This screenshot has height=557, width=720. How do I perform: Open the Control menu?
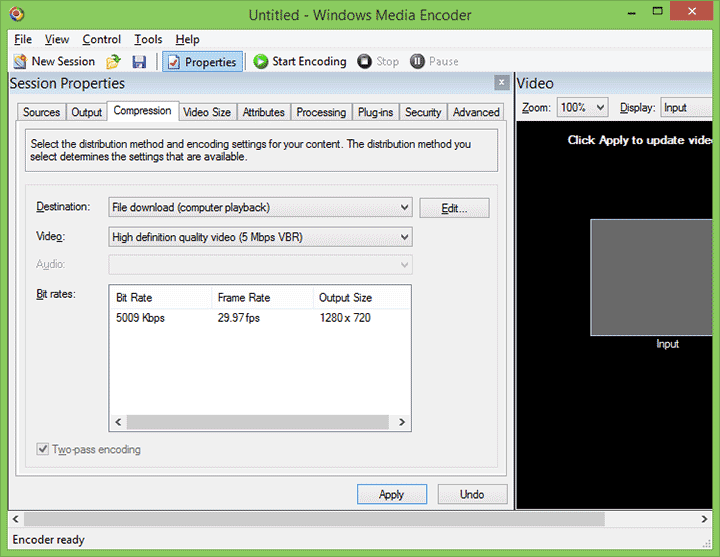click(x=101, y=39)
